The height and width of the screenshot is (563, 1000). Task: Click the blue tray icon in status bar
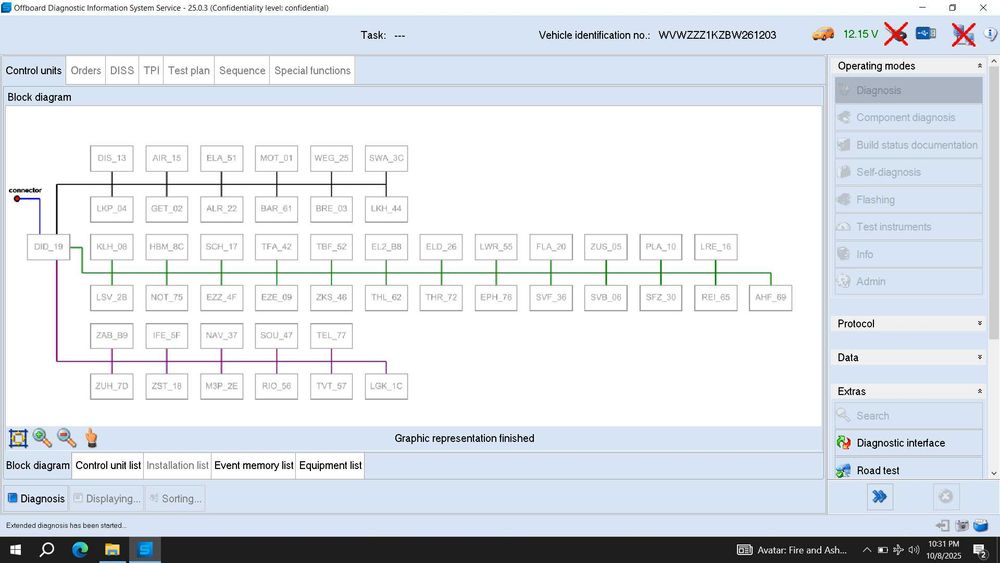(981, 525)
